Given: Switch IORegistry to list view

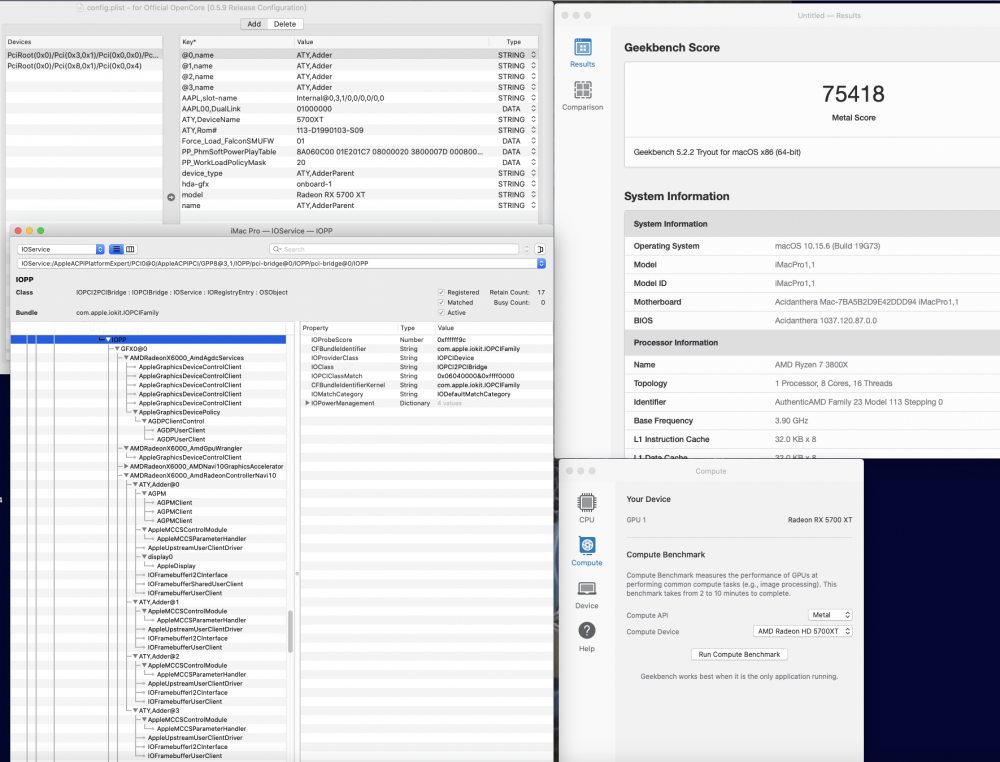Looking at the screenshot, I should coord(116,249).
